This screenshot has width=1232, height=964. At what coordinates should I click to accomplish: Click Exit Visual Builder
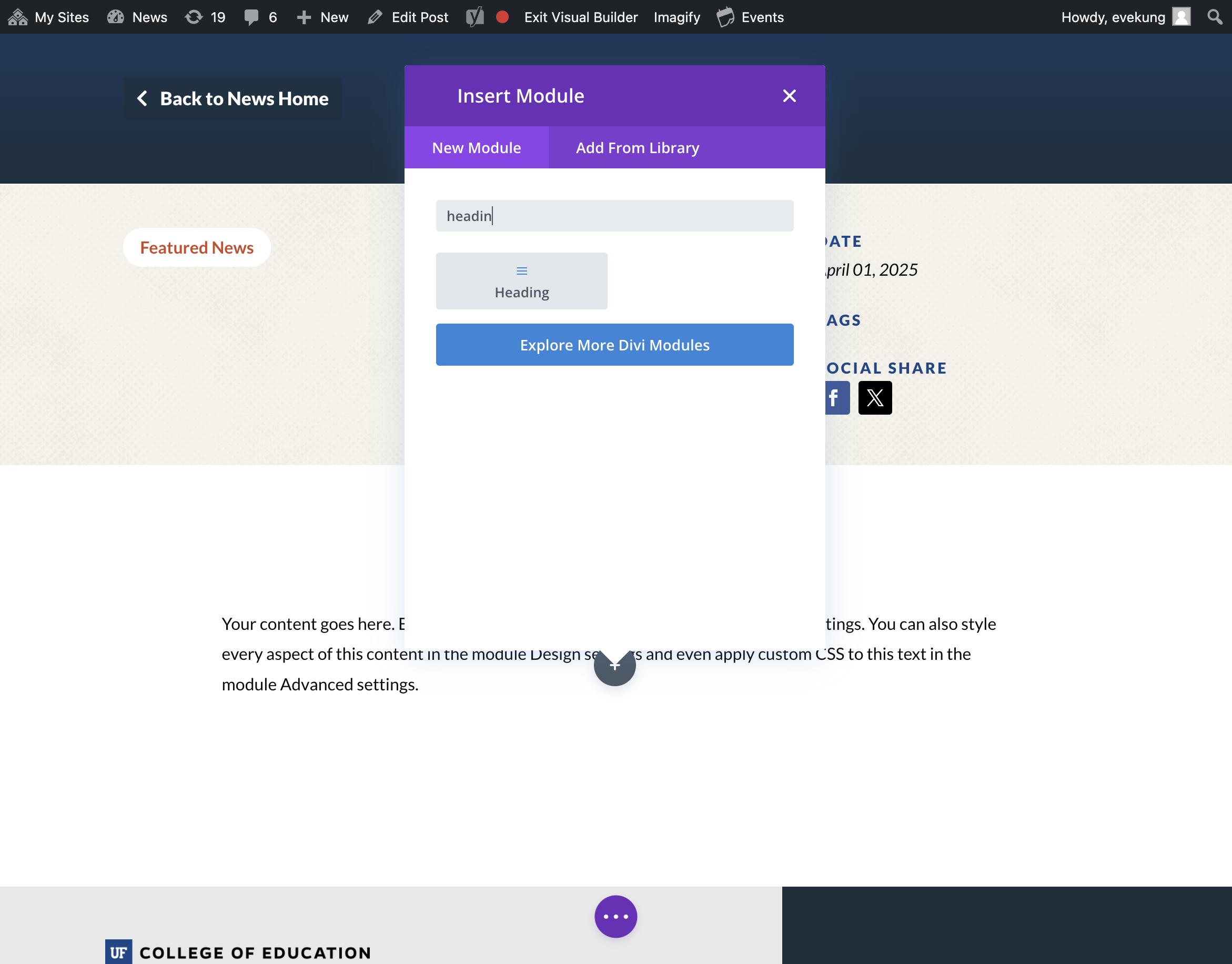pyautogui.click(x=580, y=17)
